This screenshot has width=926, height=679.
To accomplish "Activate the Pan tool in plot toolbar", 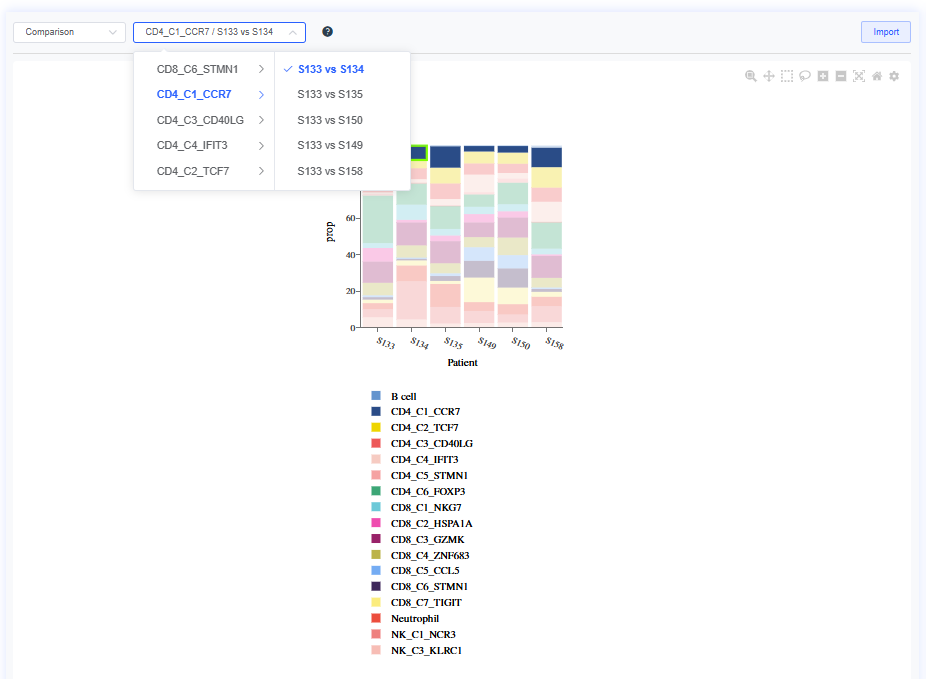I will tap(769, 76).
